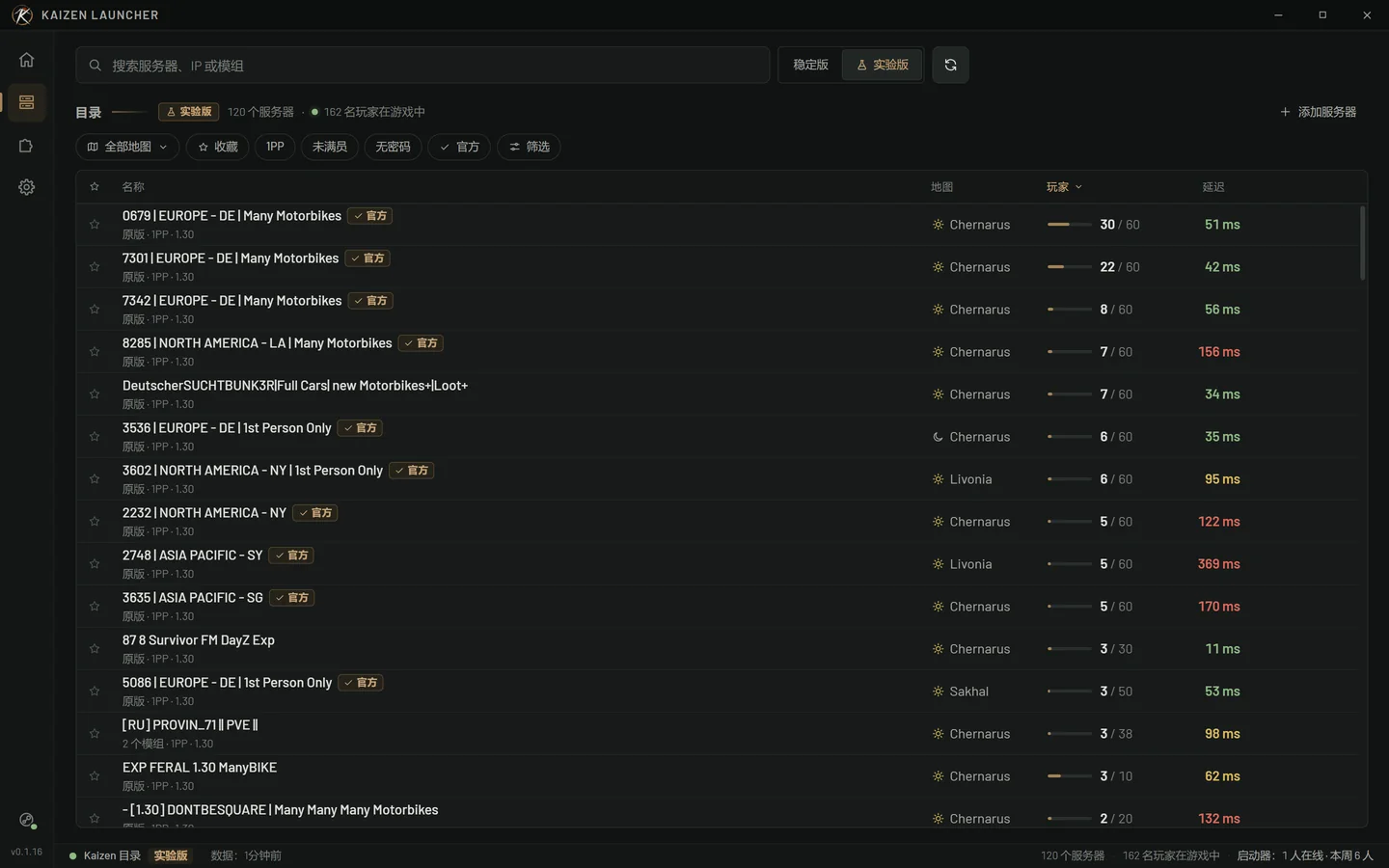Open the home icon in sidebar
Image resolution: width=1389 pixels, height=868 pixels.
[x=26, y=60]
